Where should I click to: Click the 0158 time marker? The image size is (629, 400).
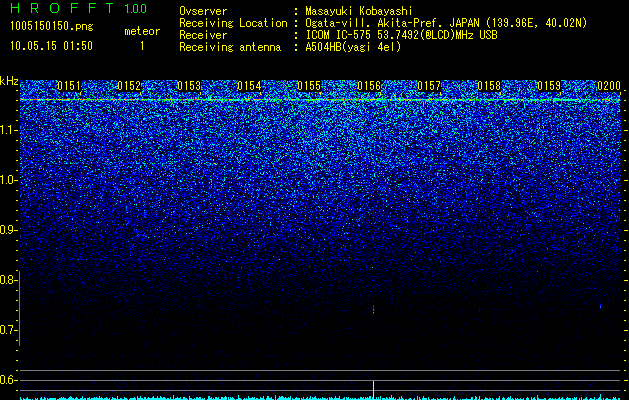point(489,86)
